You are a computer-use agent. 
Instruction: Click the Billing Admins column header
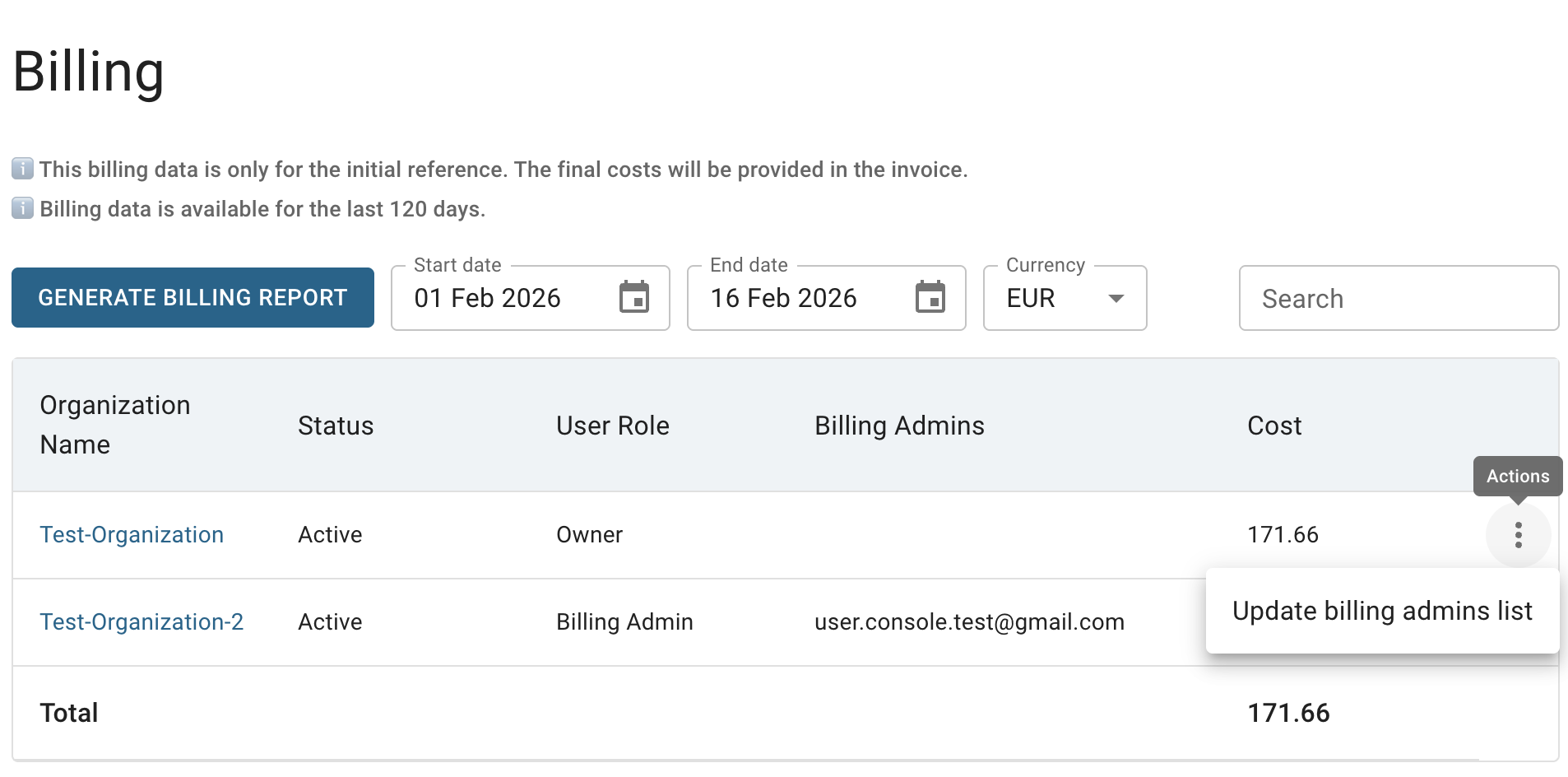[899, 426]
